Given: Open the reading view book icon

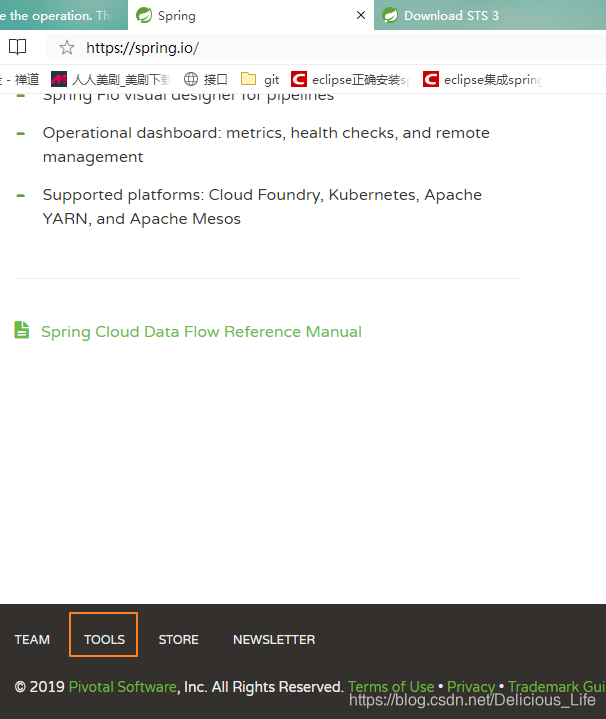Looking at the screenshot, I should pyautogui.click(x=17, y=47).
